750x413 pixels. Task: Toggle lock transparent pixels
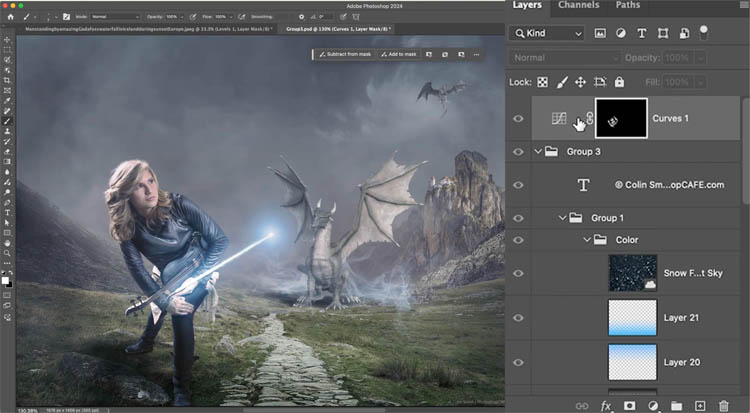click(542, 82)
